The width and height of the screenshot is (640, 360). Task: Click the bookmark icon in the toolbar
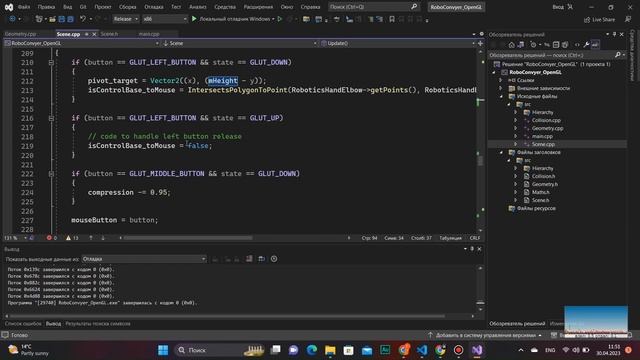pos(392,19)
